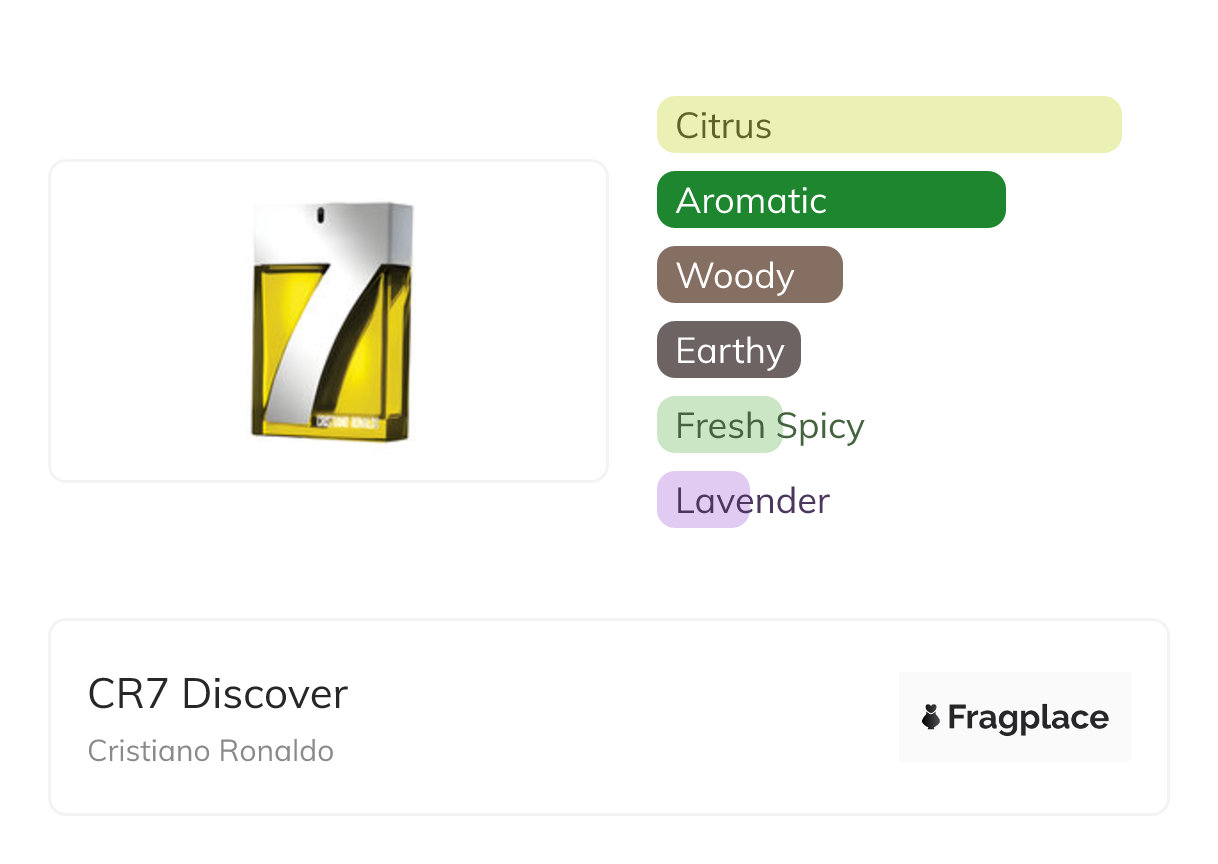Click the spray nozzle hole on the bottle cap
The image size is (1218, 864).
(x=320, y=215)
